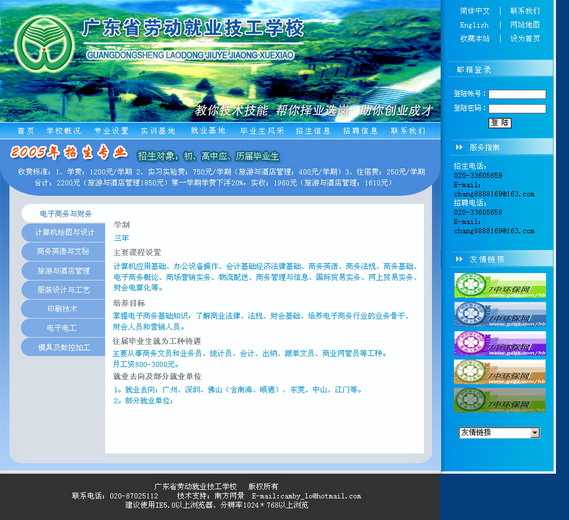Viewport: 569px width, 520px height.
Task: Select the 模具及数控加工 tab
Action: [64, 347]
